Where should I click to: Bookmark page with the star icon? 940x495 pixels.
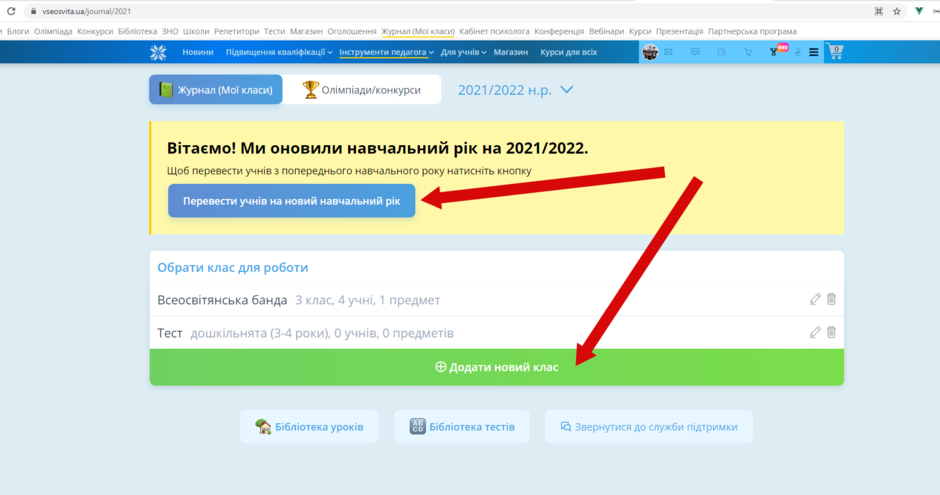click(x=897, y=11)
